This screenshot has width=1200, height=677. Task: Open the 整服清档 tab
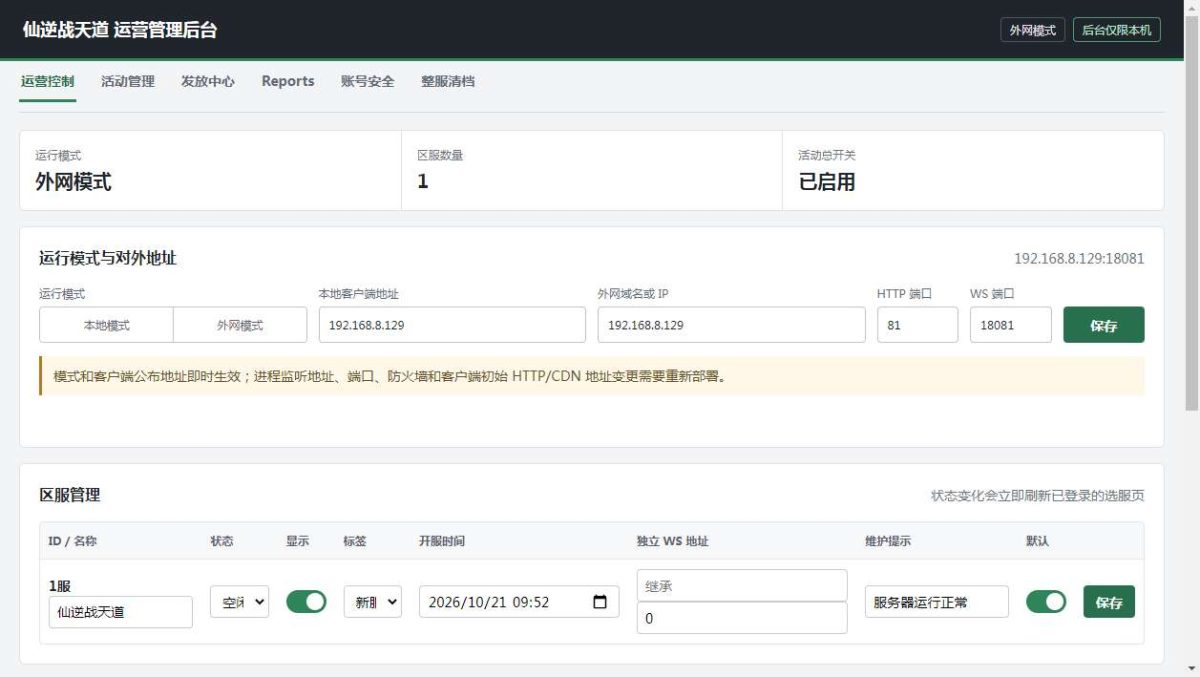point(448,81)
